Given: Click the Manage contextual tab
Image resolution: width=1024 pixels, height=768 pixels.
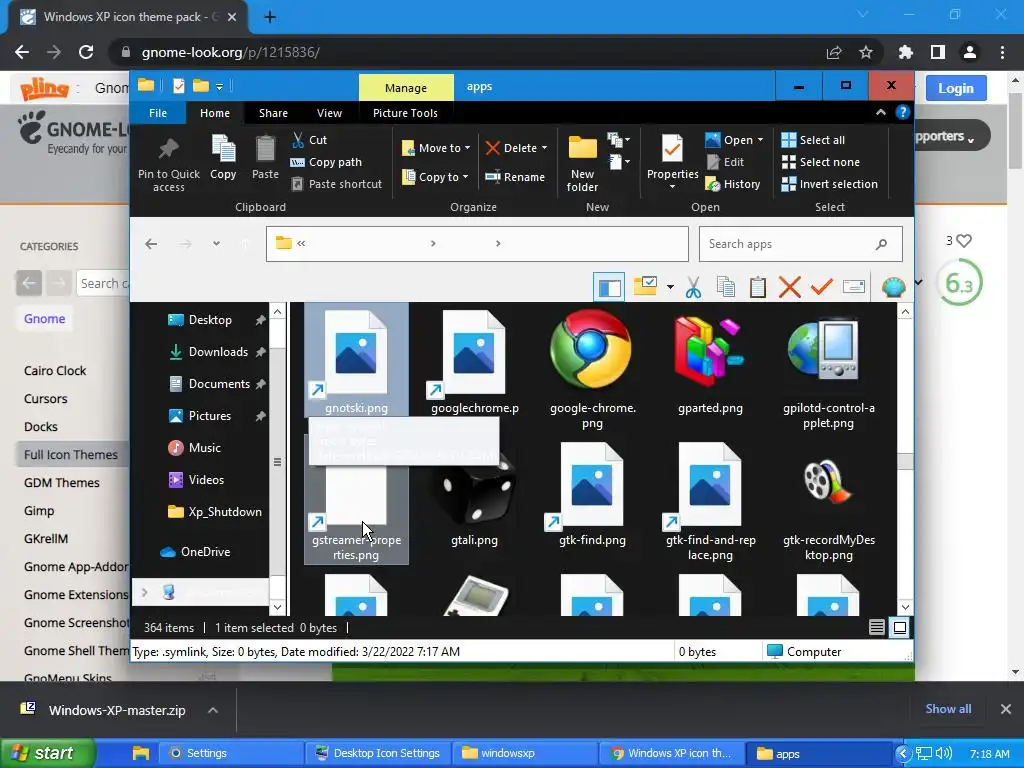Looking at the screenshot, I should [x=406, y=88].
